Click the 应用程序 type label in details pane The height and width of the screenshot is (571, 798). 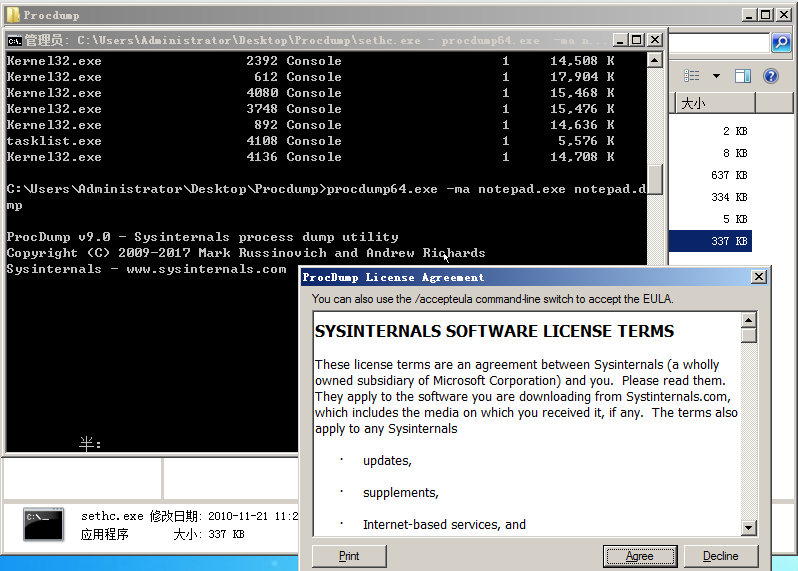point(104,534)
